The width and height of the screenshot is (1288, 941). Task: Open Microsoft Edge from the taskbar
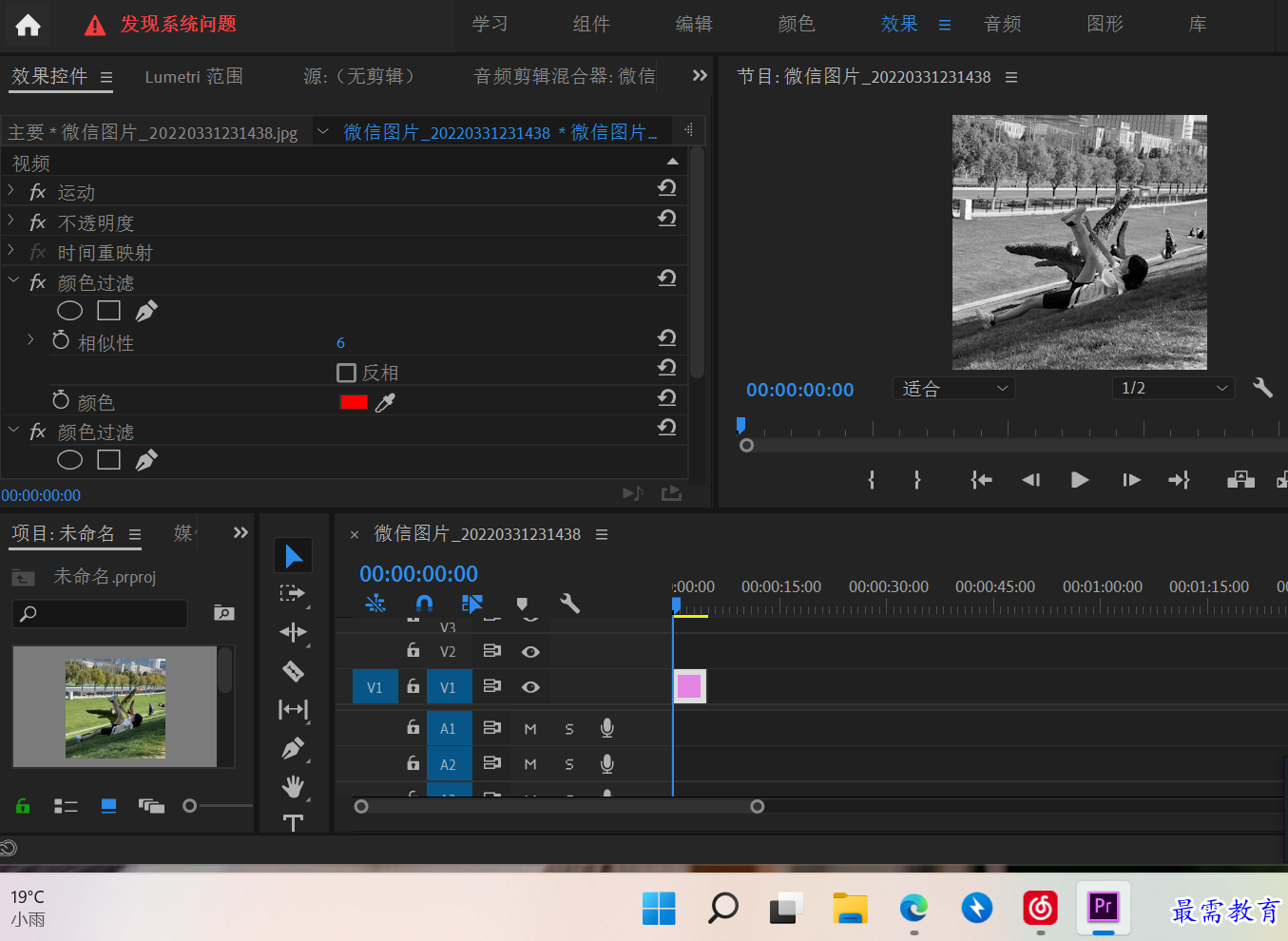point(913,909)
